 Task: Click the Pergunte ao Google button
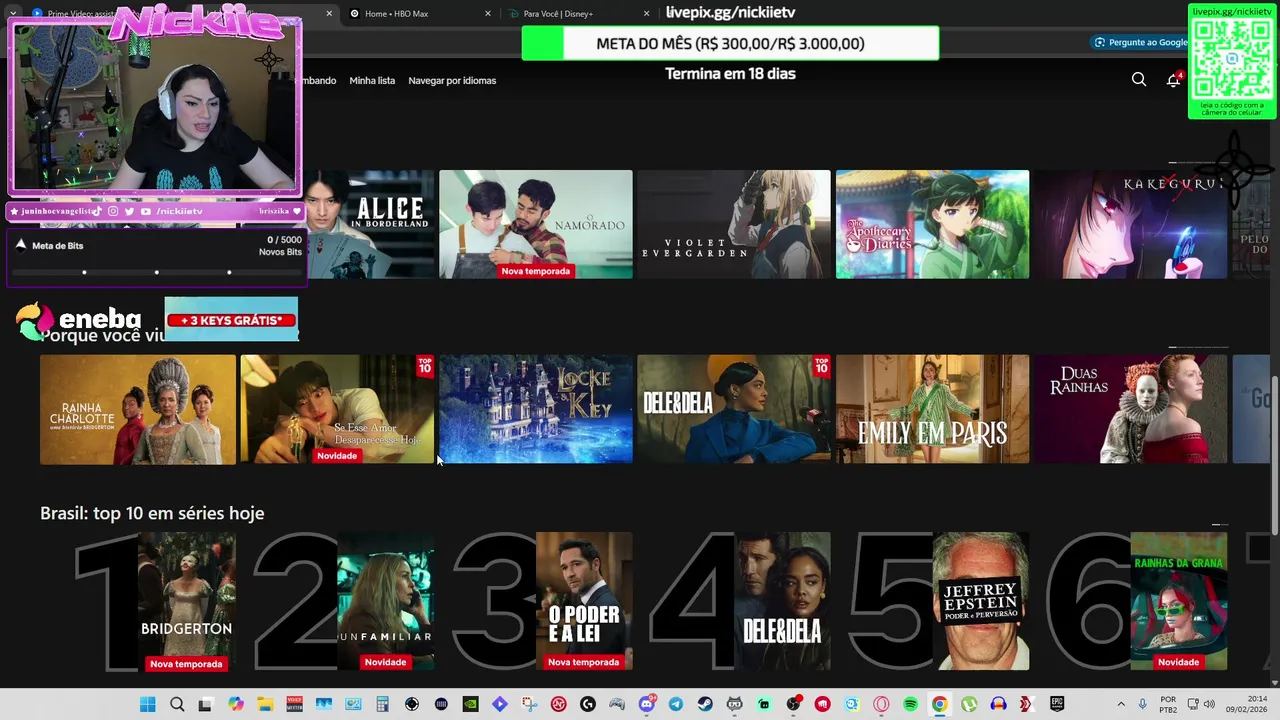pos(1140,42)
